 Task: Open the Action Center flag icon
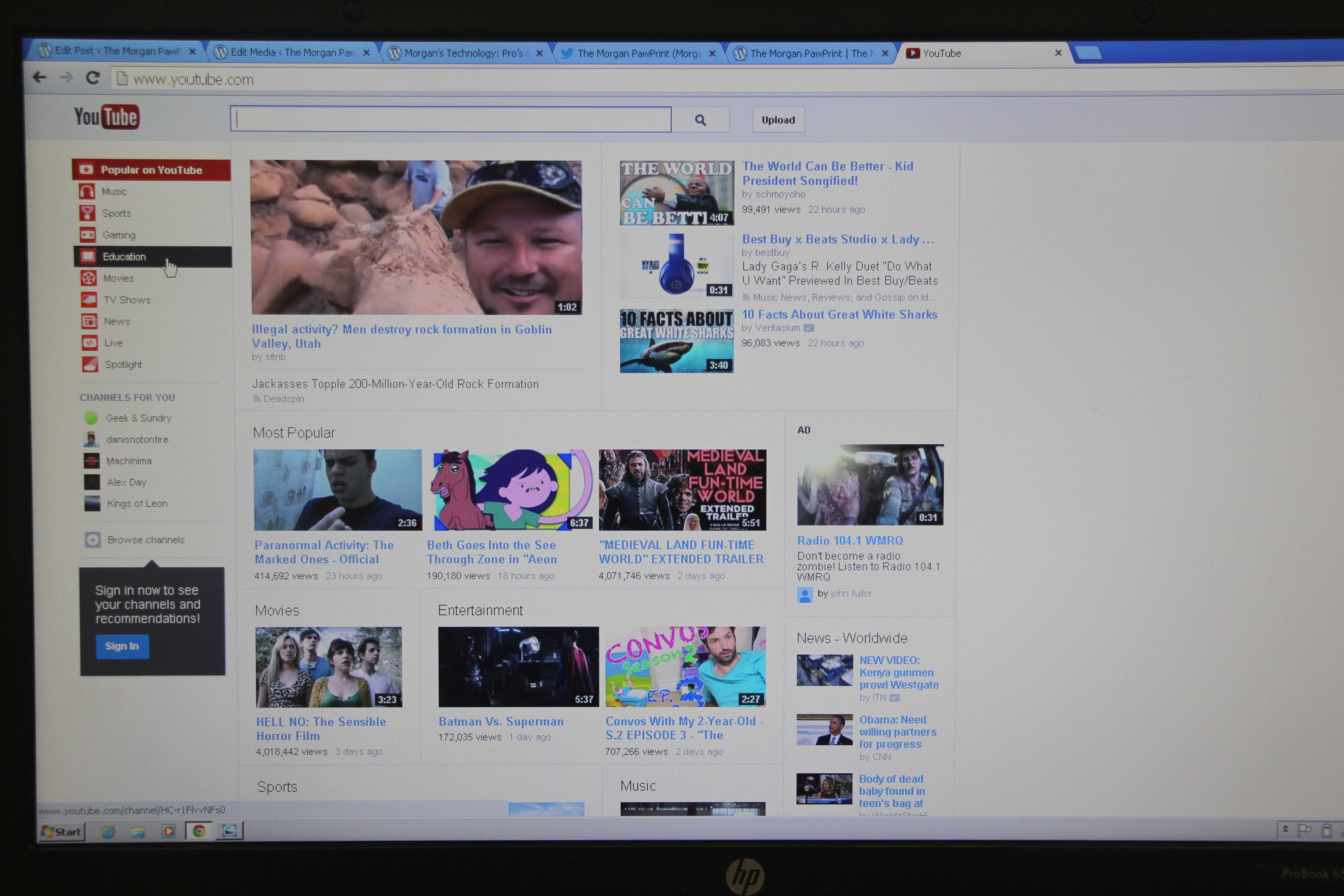[1305, 830]
